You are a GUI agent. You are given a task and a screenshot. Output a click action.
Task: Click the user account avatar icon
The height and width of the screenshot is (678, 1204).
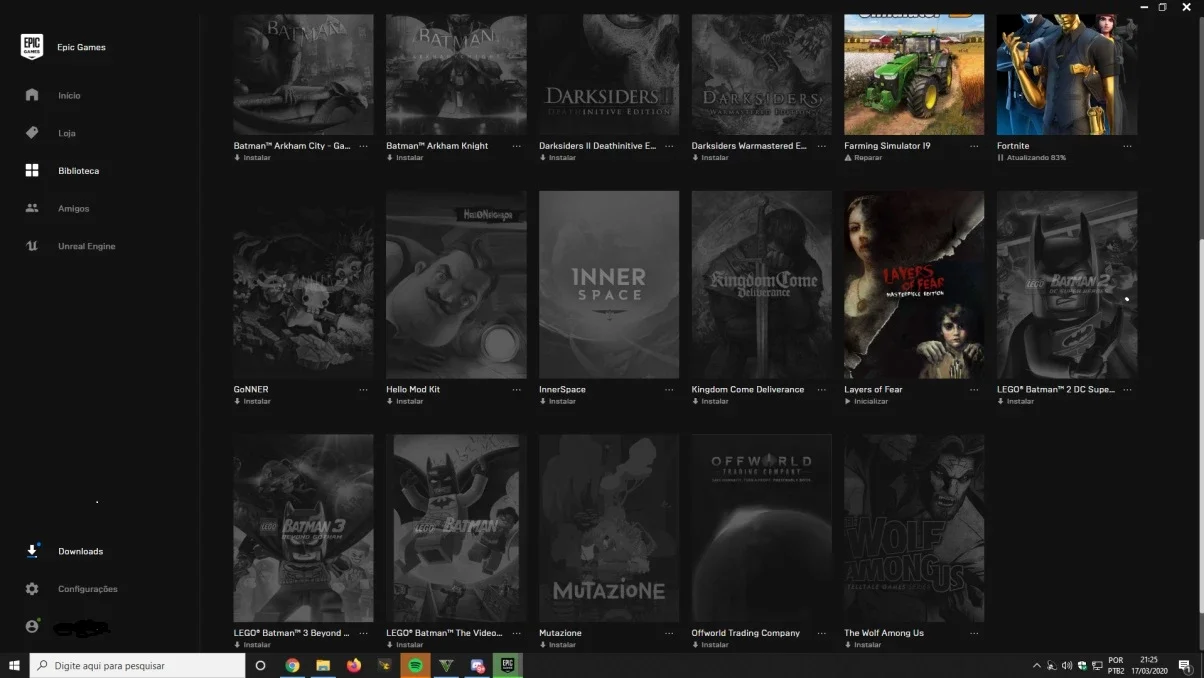point(32,626)
